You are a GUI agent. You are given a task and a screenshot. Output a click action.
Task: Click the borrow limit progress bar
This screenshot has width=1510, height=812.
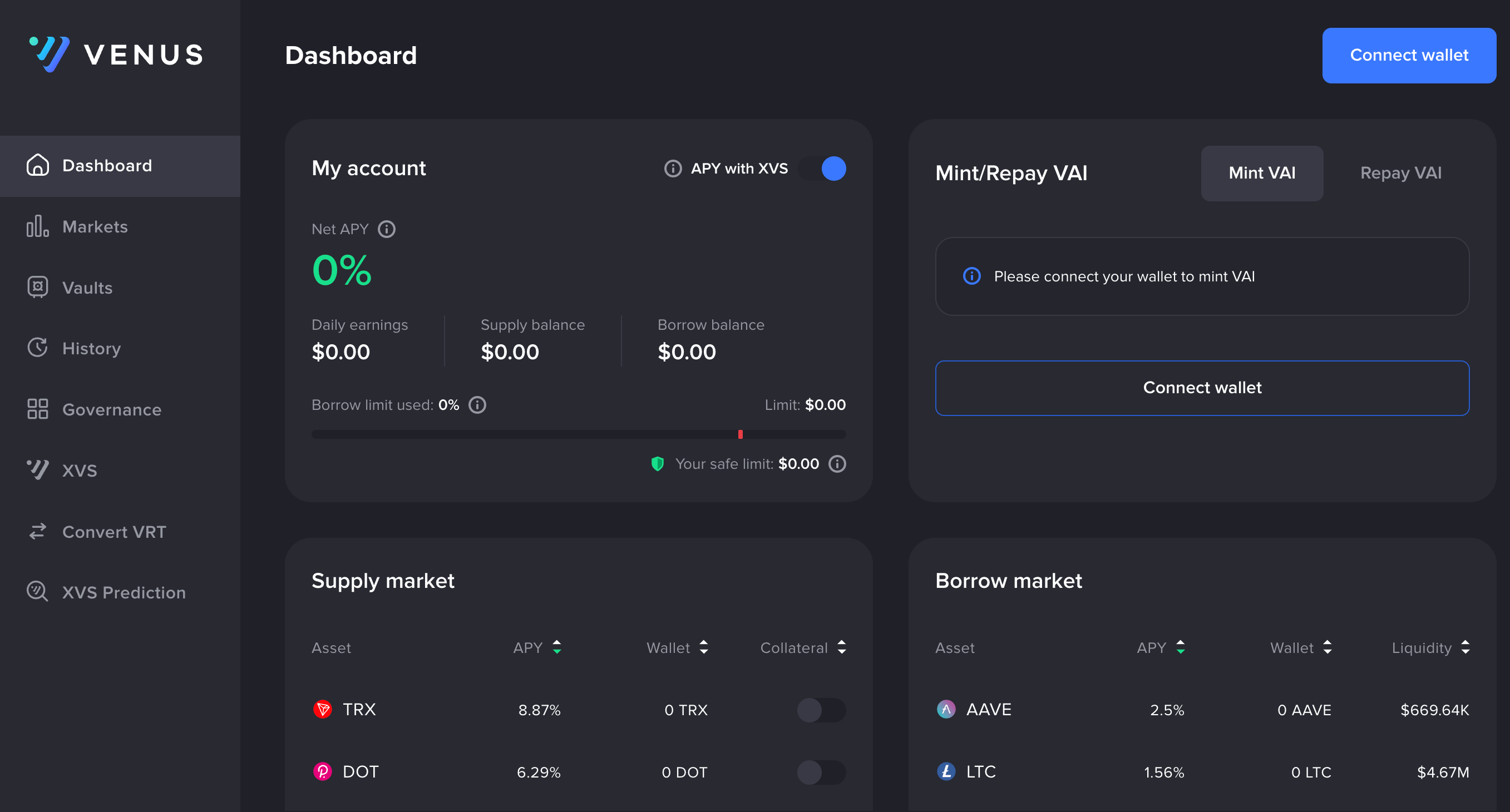(x=579, y=434)
